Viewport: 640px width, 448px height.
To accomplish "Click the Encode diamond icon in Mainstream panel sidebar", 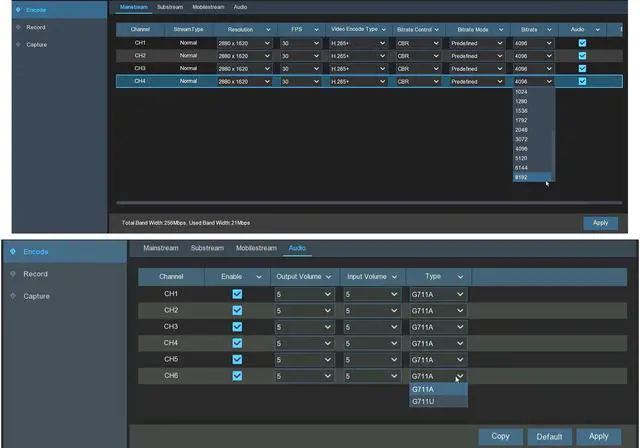I will 18,9.
